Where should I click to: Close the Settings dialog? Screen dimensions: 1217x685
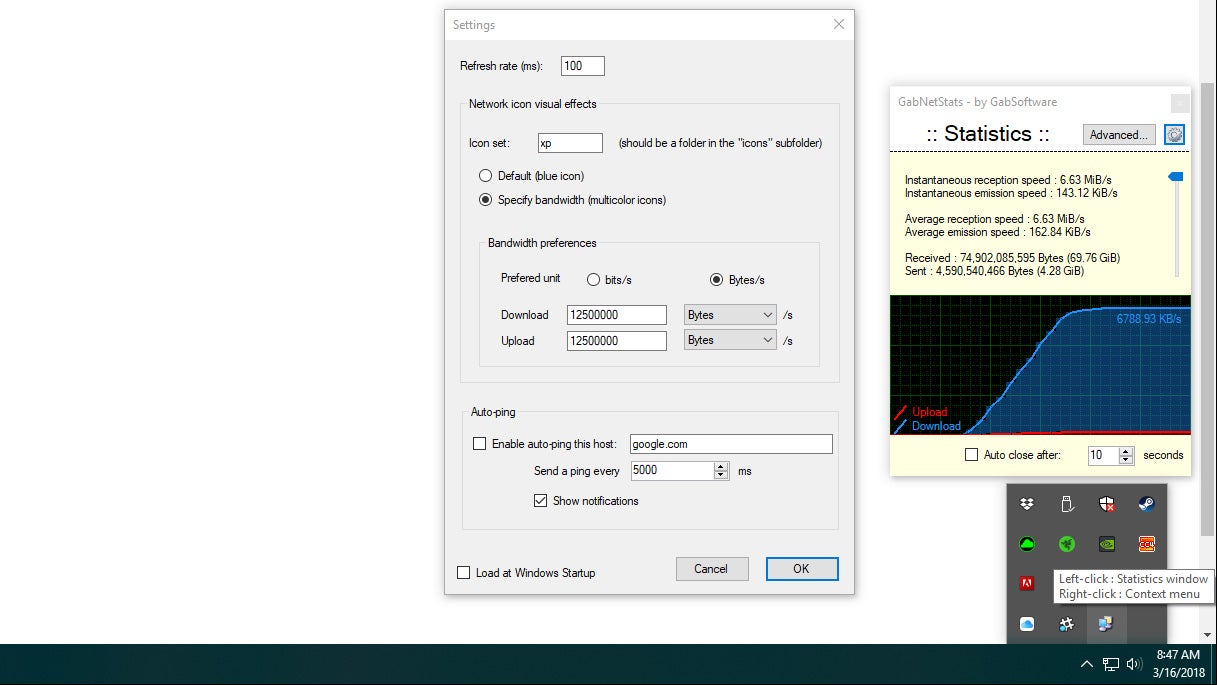pos(838,25)
